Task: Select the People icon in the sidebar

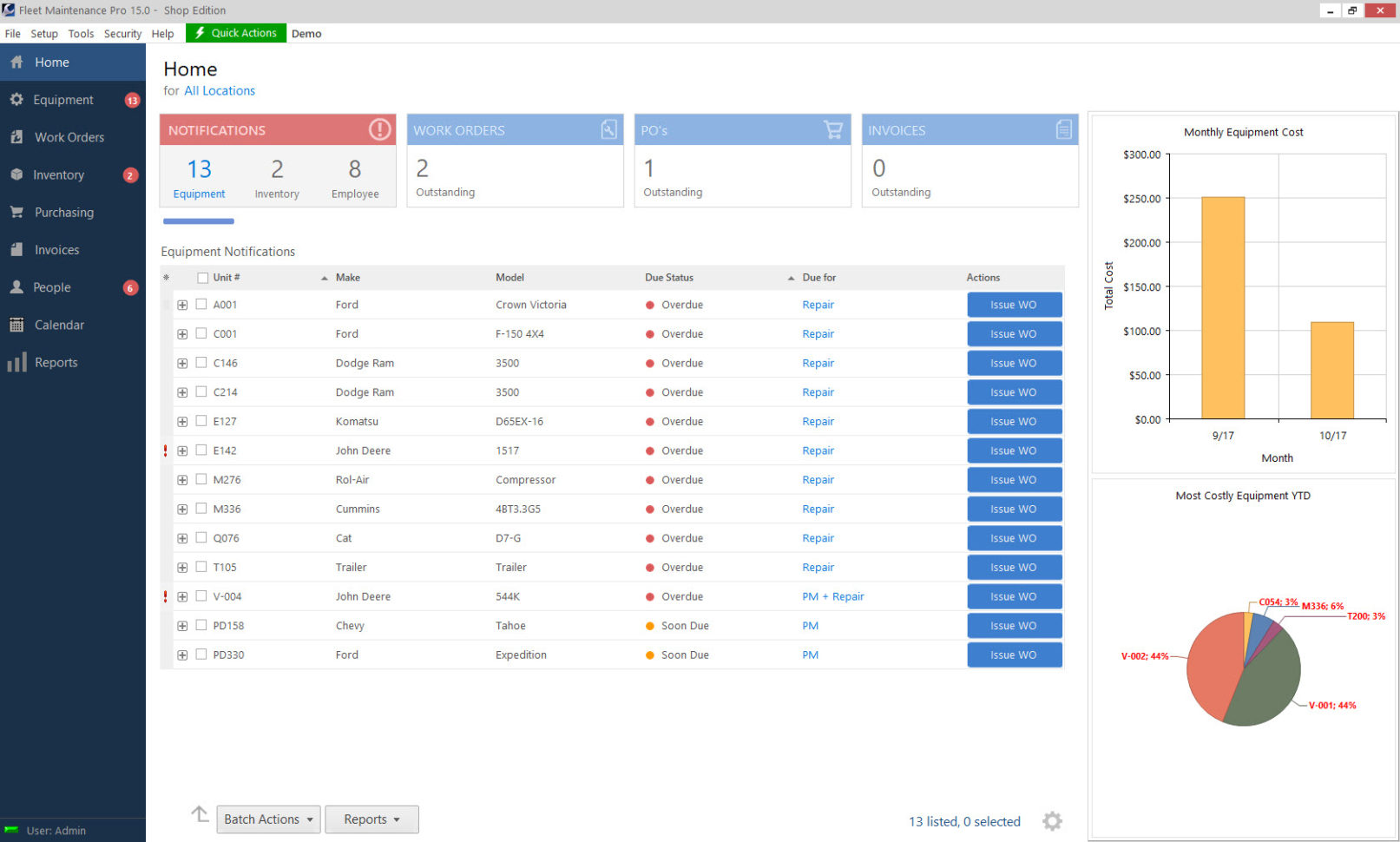Action: [17, 287]
